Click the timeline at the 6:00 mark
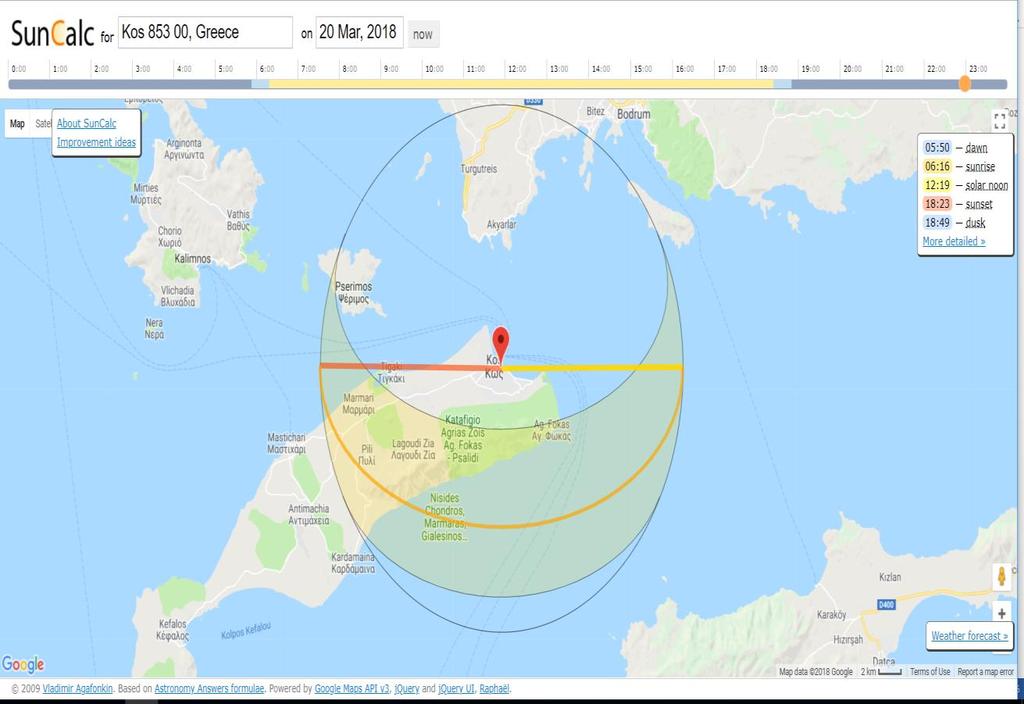The width and height of the screenshot is (1024, 704). pyautogui.click(x=257, y=84)
